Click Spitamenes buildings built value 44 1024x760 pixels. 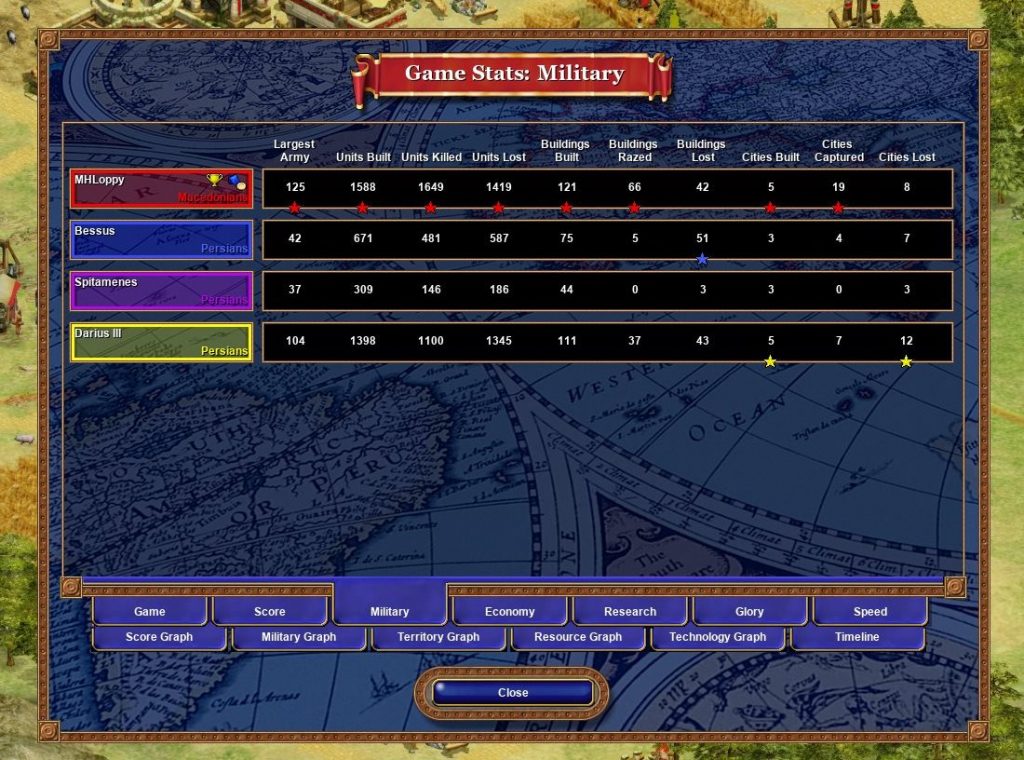click(566, 289)
